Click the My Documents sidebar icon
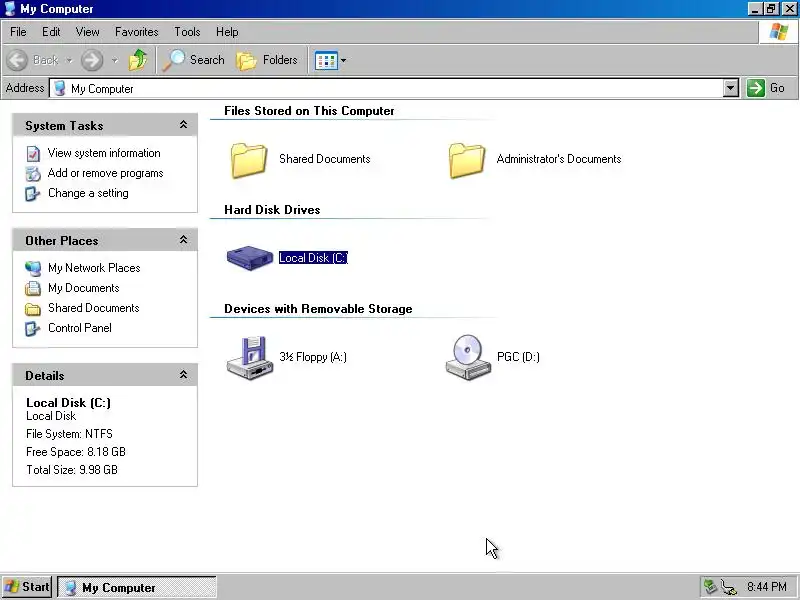This screenshot has height=600, width=800. tap(33, 288)
